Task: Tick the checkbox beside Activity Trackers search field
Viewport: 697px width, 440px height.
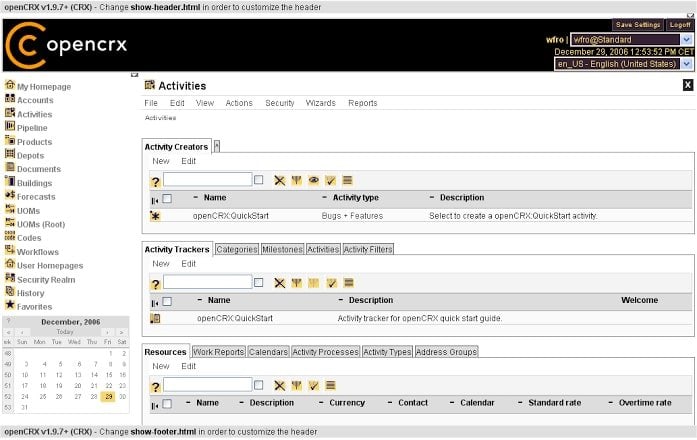Action: tap(258, 283)
